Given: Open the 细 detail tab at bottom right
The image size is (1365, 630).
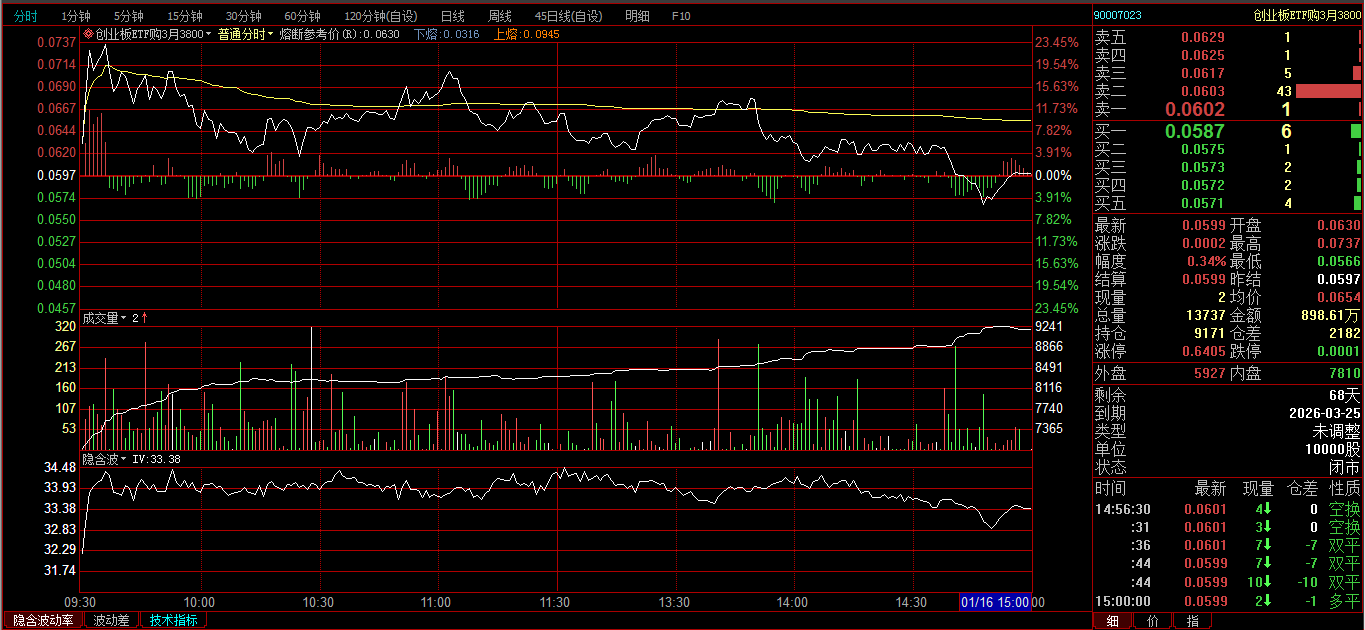Looking at the screenshot, I should 1112,621.
